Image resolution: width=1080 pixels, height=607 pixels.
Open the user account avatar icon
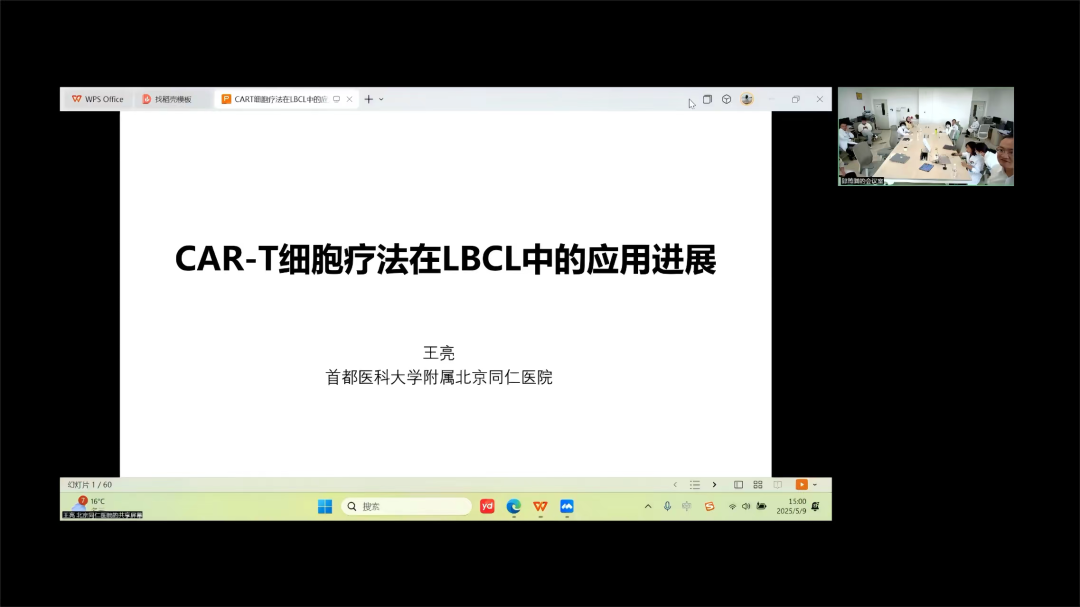click(746, 99)
